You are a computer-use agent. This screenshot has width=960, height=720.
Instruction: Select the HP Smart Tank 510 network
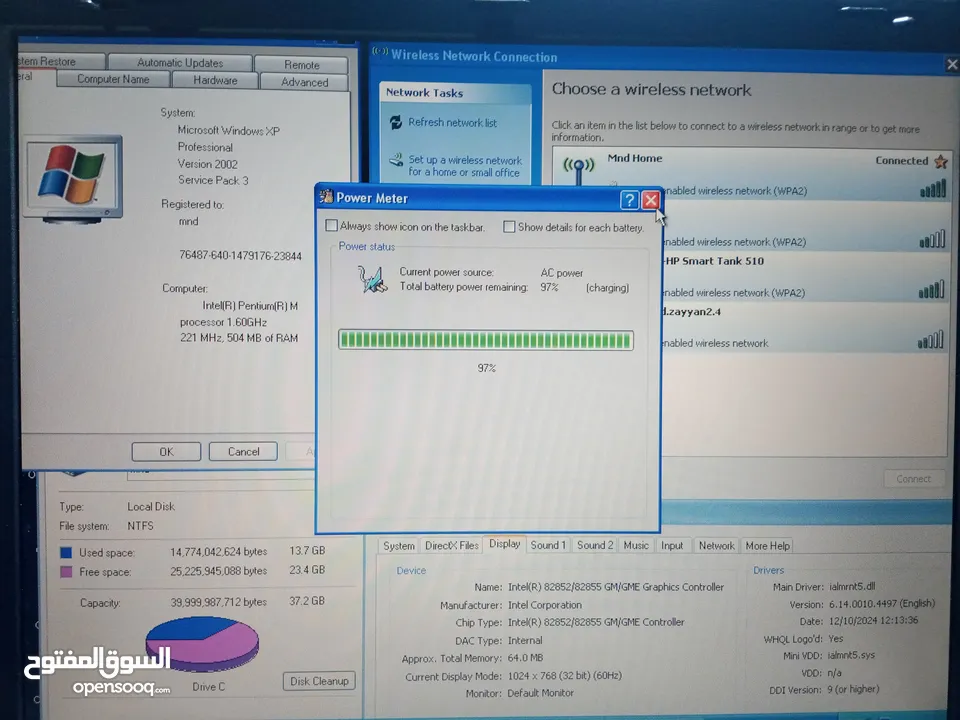pyautogui.click(x=714, y=261)
